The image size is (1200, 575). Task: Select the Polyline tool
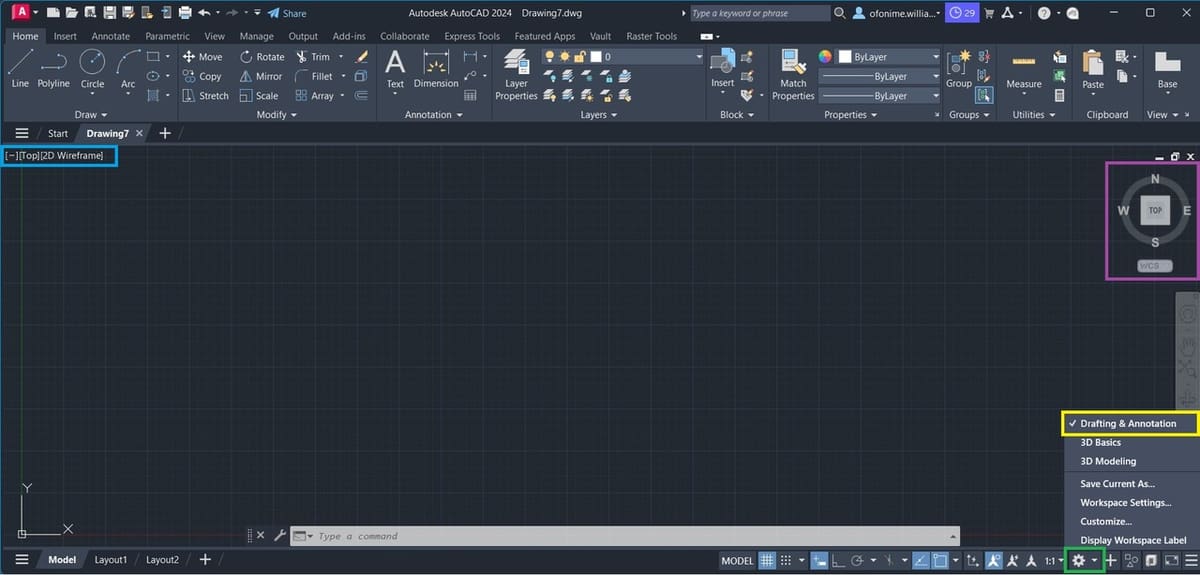click(x=54, y=69)
